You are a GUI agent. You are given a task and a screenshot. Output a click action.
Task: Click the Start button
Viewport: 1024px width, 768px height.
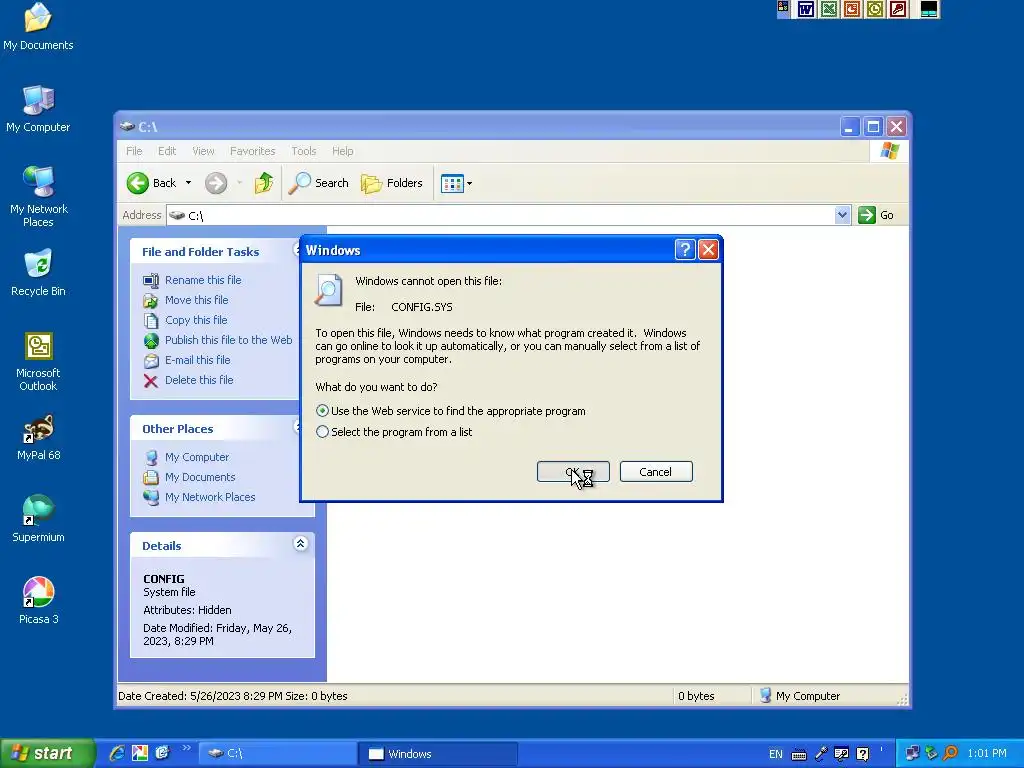pyautogui.click(x=46, y=753)
